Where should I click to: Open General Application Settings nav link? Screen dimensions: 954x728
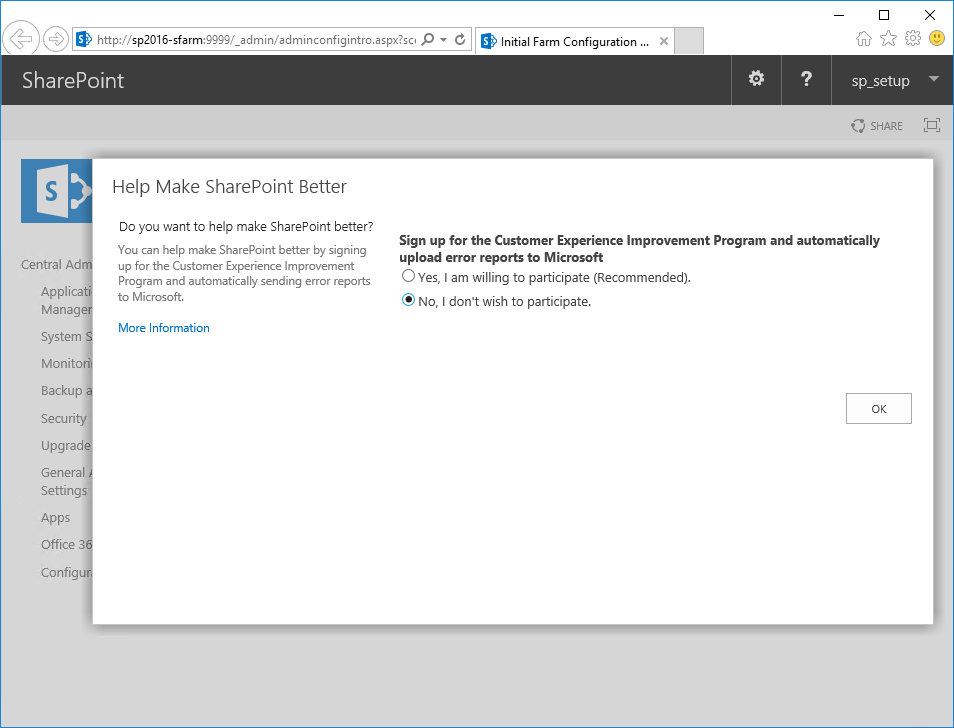click(x=66, y=481)
